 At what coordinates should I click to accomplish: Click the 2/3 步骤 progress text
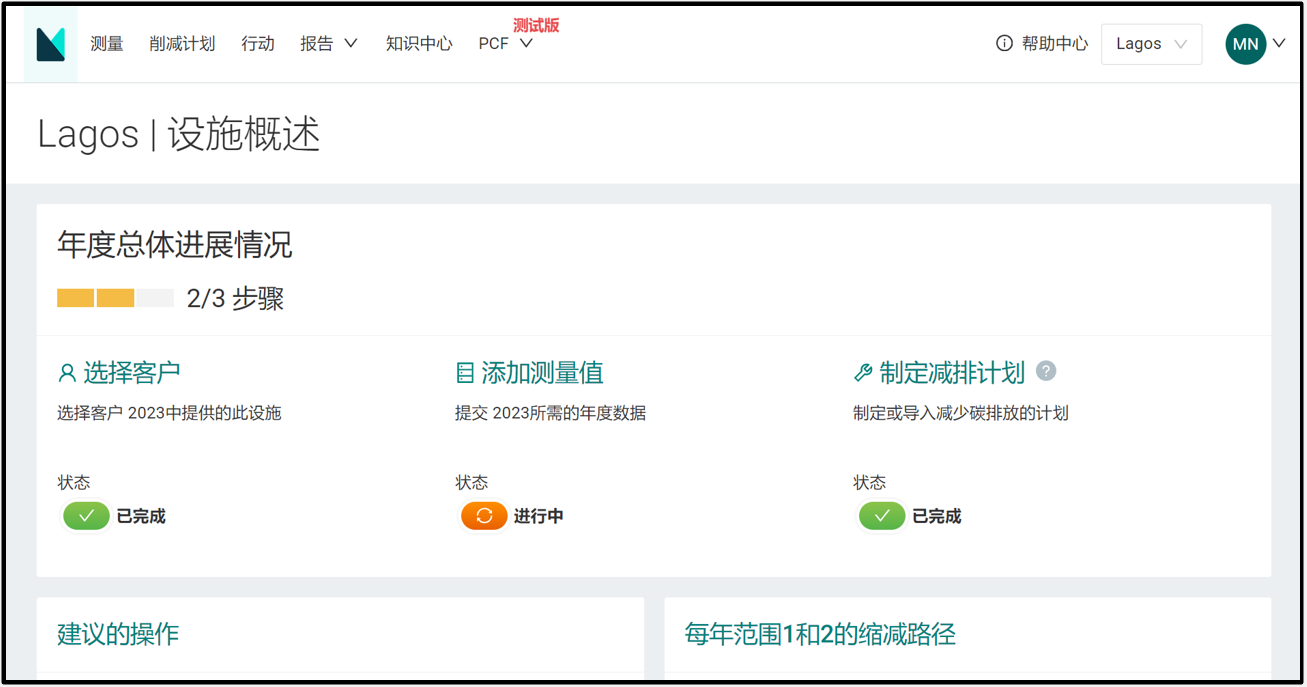235,298
